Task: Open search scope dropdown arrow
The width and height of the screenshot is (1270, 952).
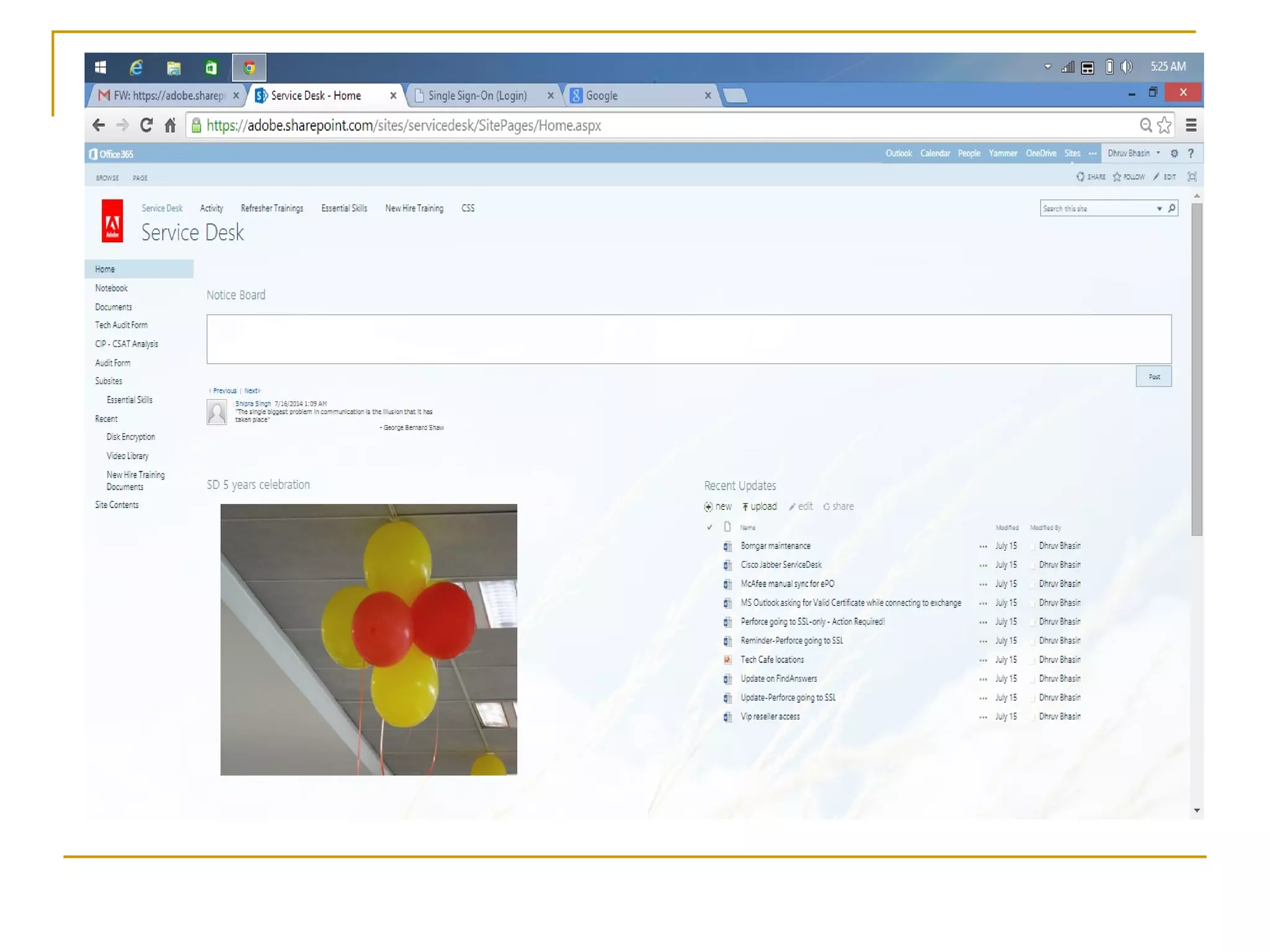Action: [x=1159, y=209]
